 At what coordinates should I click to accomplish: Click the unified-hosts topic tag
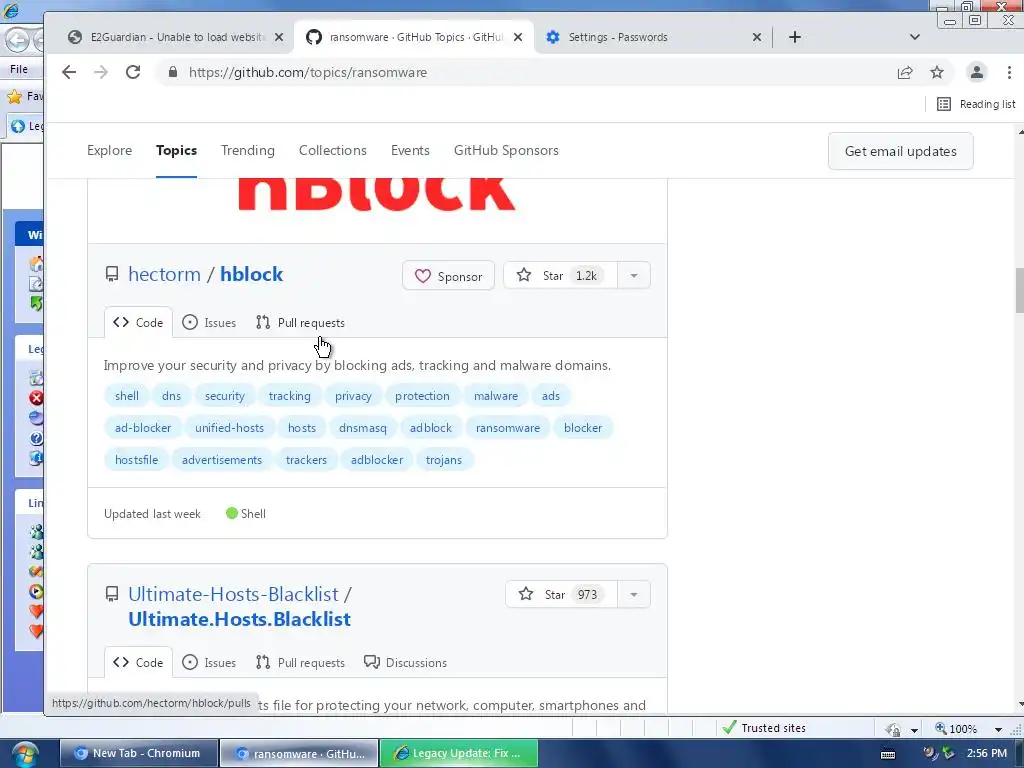(x=229, y=428)
